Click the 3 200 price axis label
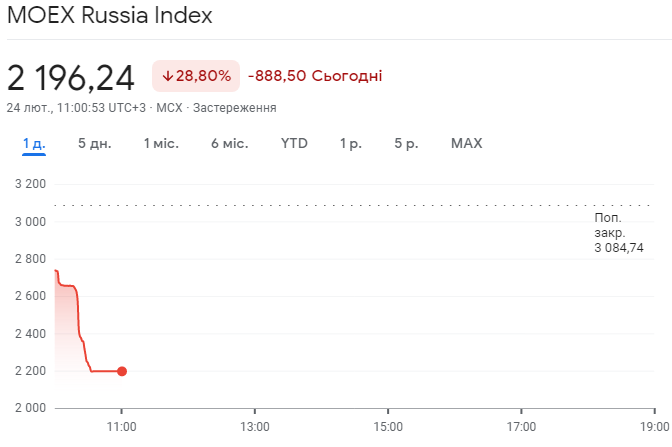Viewport: 672px width, 447px height. [x=31, y=184]
